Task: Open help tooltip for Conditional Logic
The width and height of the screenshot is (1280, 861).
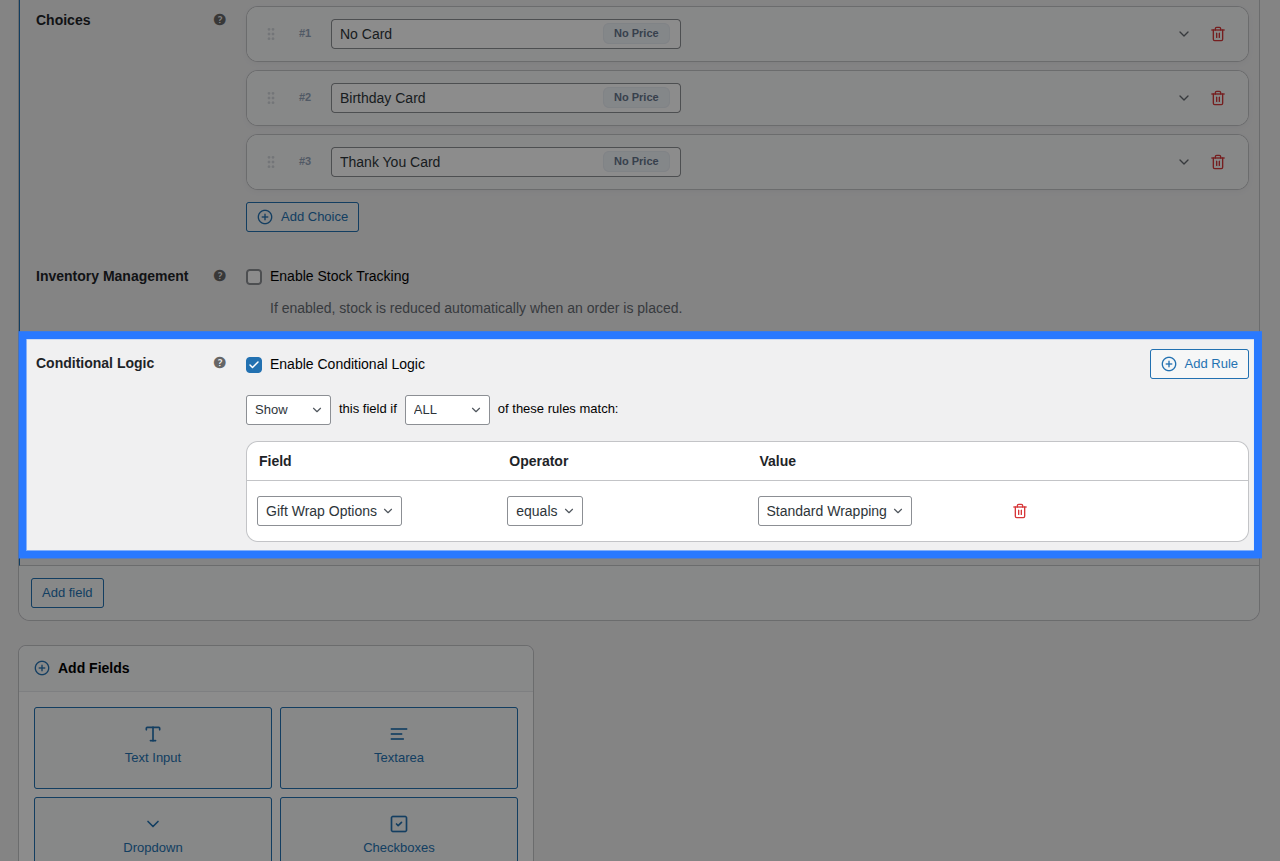Action: pos(220,362)
